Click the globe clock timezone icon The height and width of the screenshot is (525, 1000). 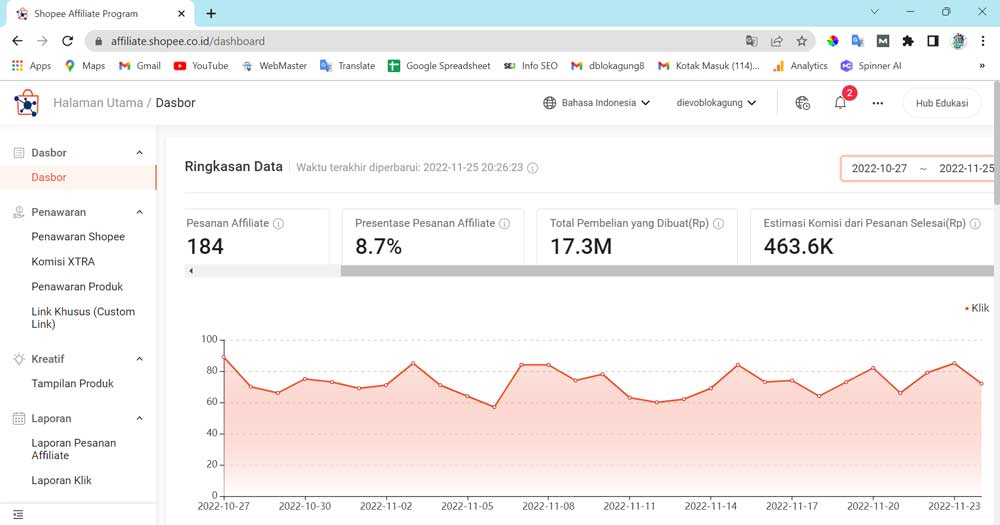(802, 103)
